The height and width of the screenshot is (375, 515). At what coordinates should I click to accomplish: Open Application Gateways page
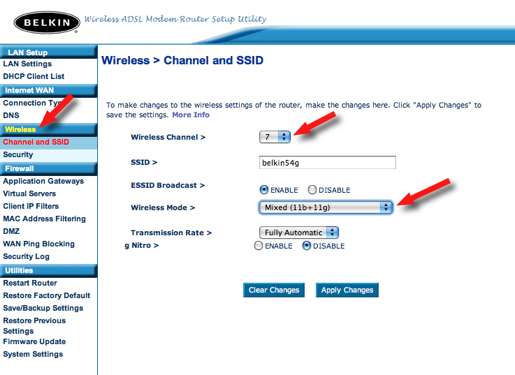click(43, 181)
